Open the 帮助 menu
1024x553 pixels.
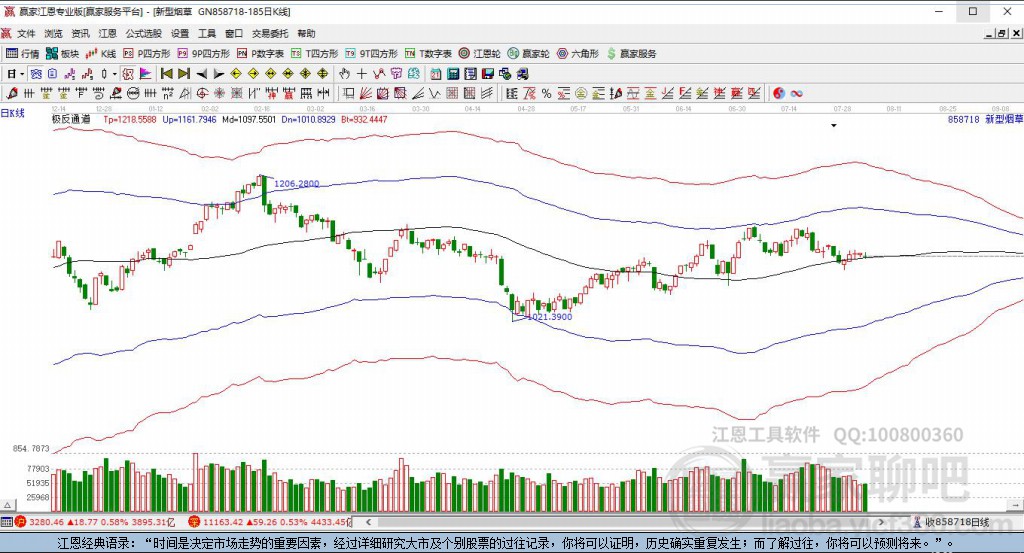click(306, 33)
